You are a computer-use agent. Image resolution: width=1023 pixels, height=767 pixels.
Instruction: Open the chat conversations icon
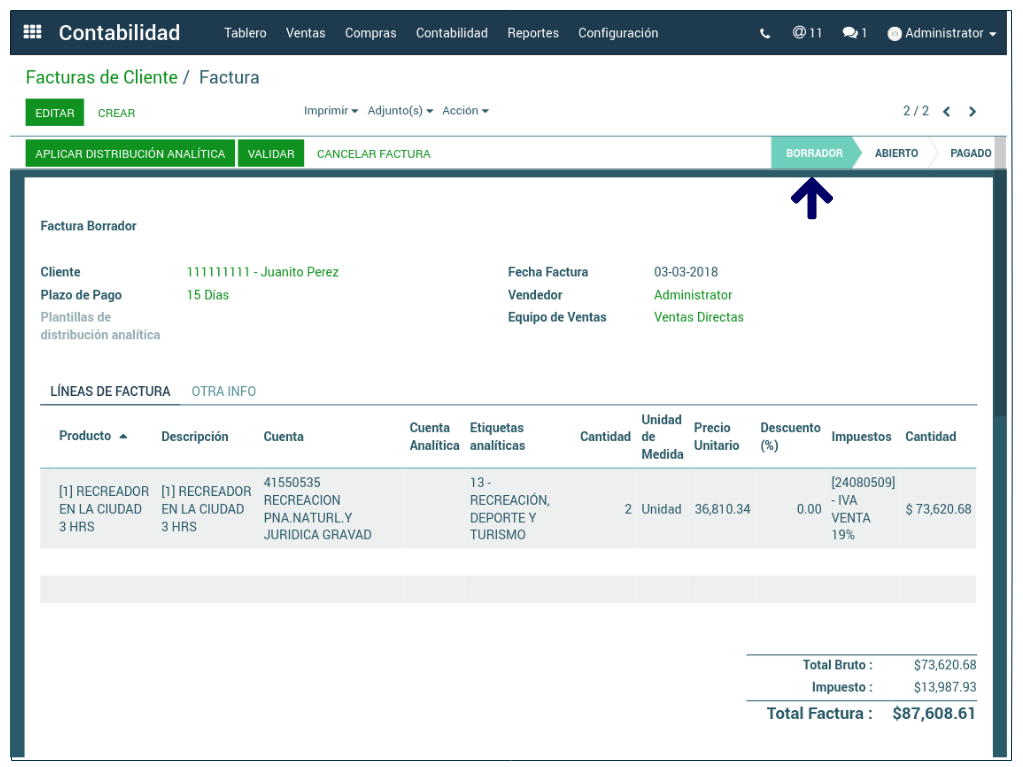(854, 33)
